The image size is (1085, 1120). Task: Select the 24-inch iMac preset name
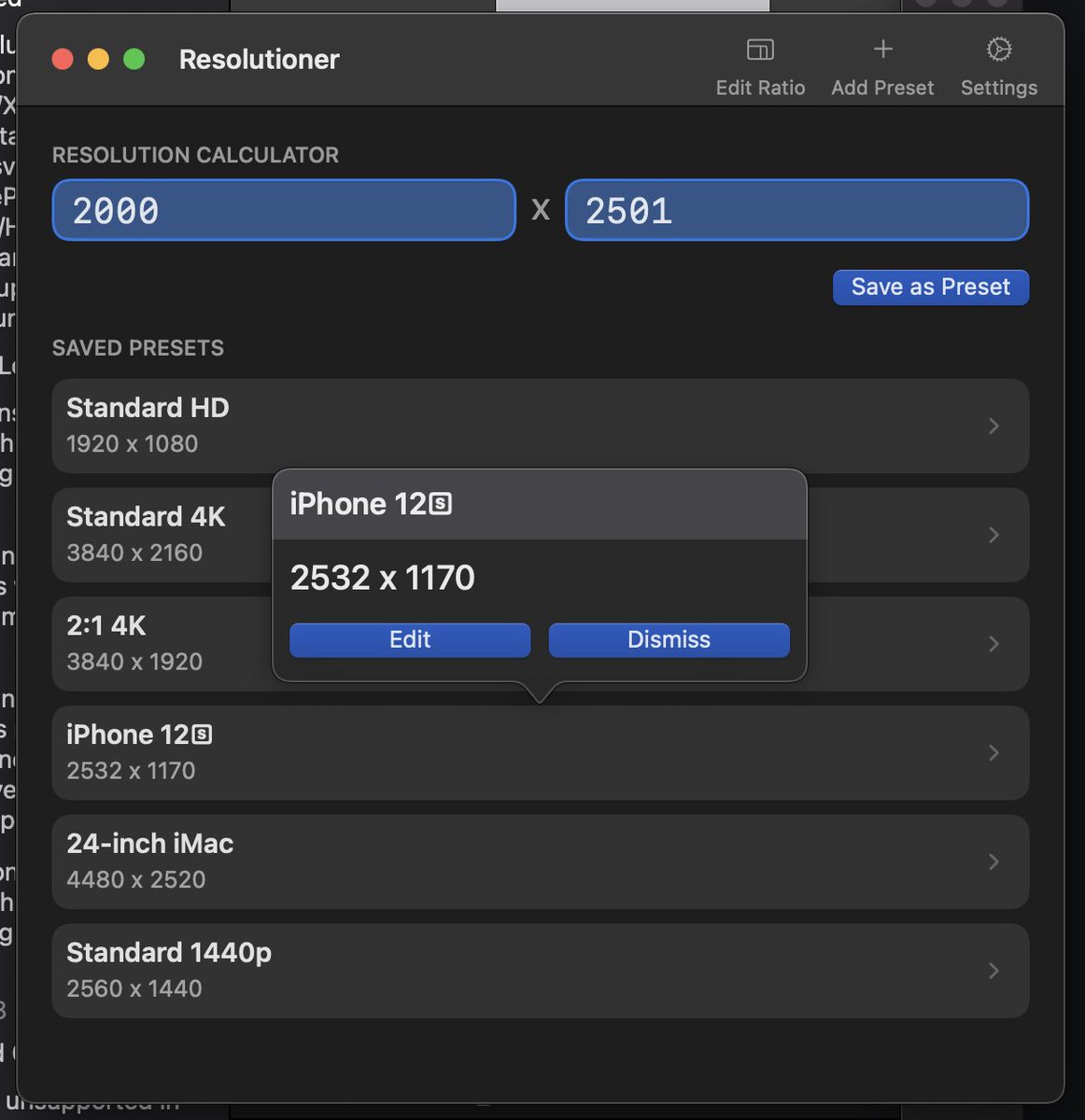150,844
